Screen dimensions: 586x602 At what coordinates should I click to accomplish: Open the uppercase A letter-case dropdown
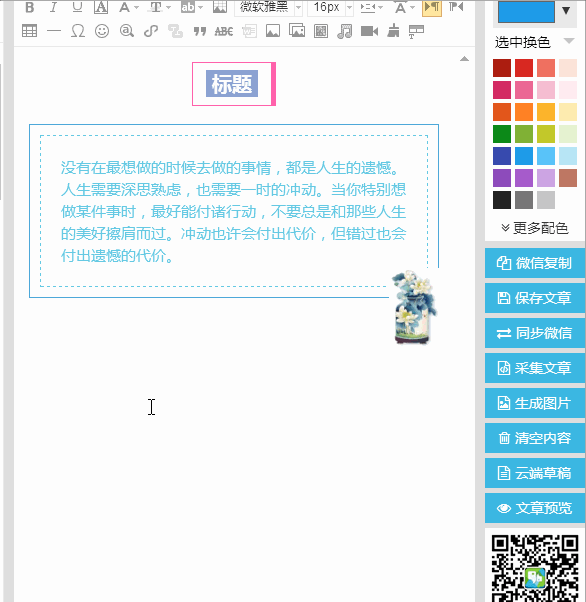[412, 7]
